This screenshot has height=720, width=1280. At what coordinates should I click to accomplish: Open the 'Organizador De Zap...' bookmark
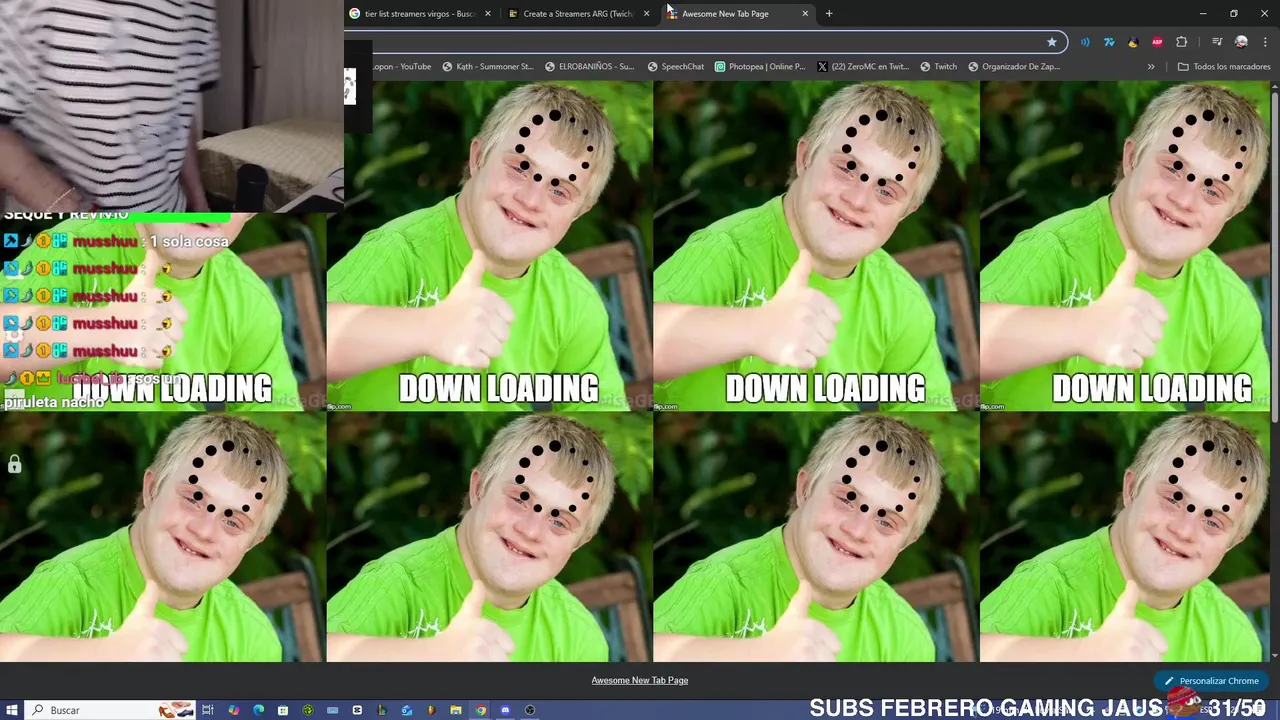click(x=1014, y=67)
